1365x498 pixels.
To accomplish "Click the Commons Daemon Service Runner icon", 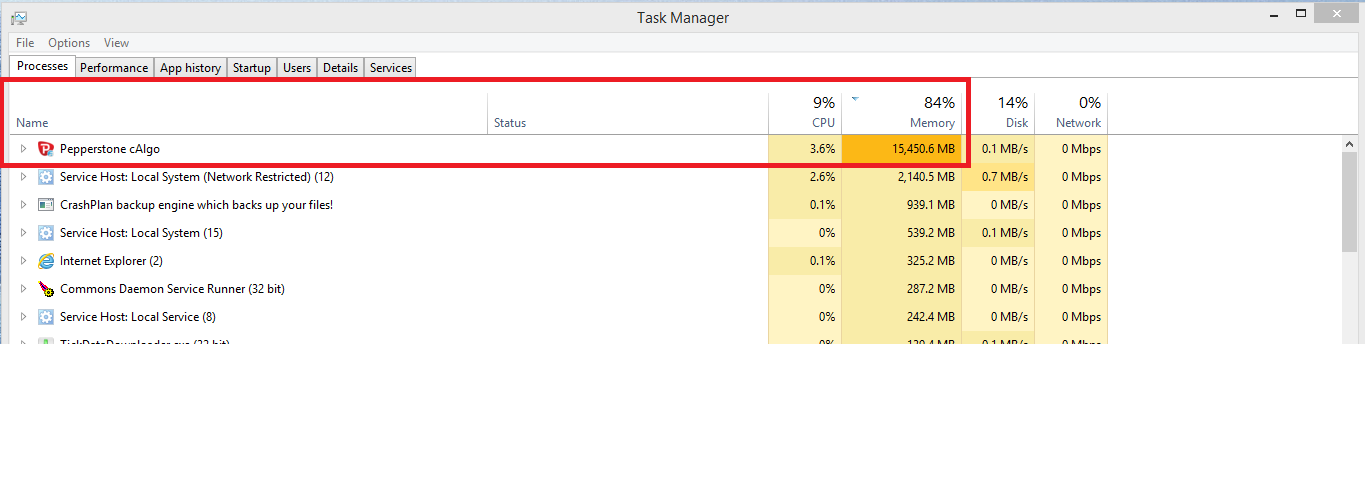I will [x=45, y=289].
